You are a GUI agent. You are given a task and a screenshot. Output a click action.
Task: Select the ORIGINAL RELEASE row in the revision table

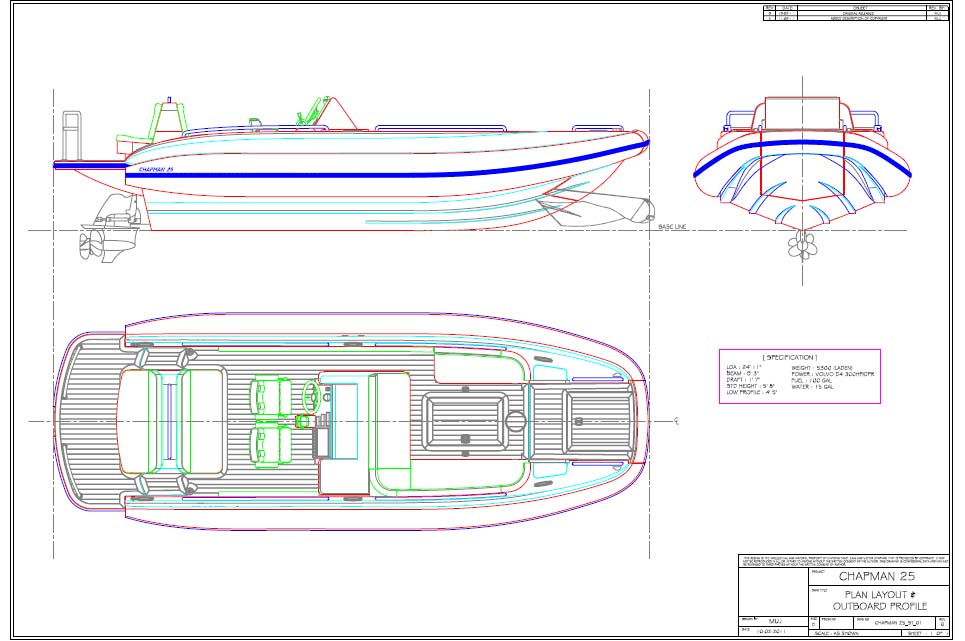(x=857, y=13)
